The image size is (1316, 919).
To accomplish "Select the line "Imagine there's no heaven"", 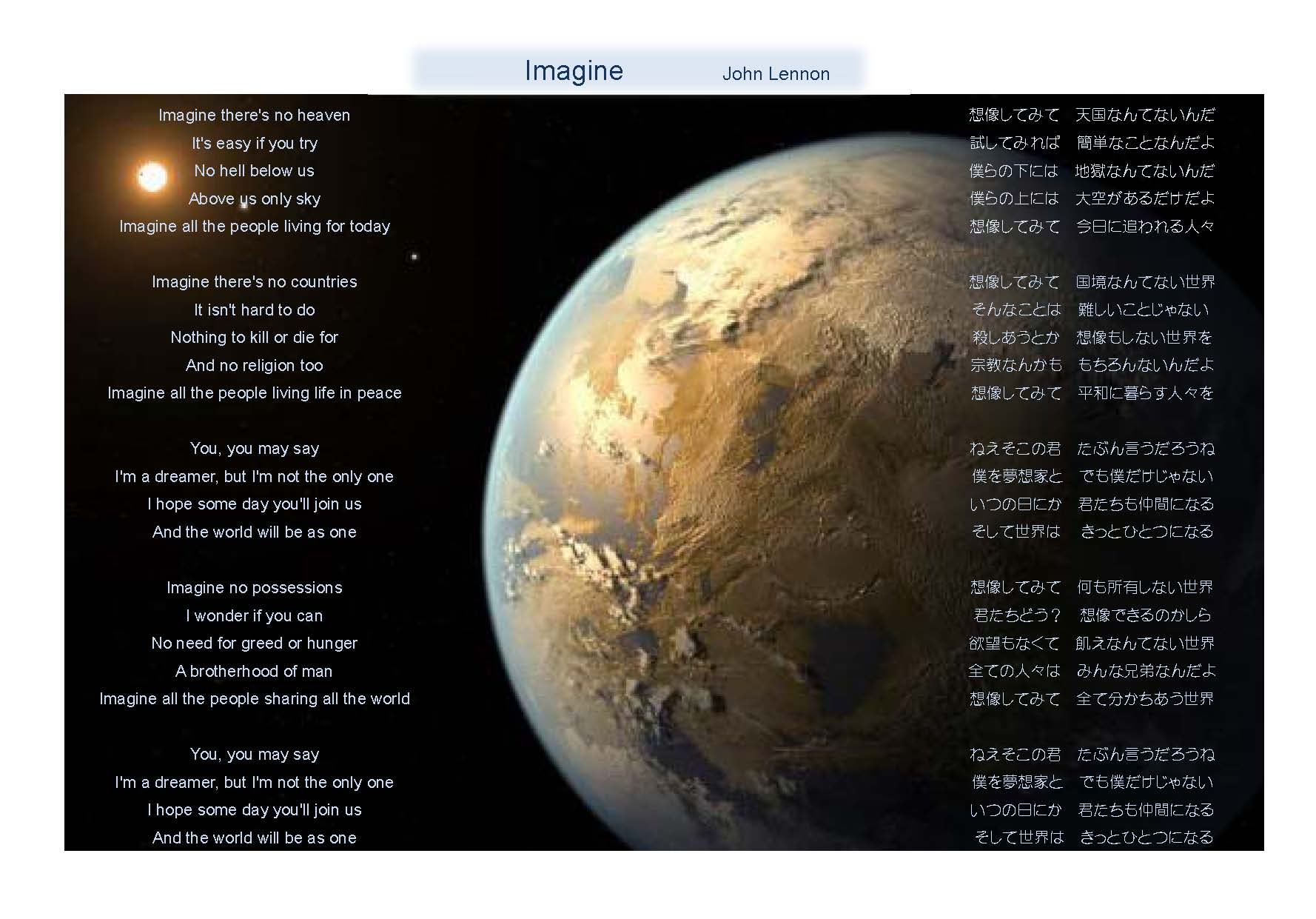I will click(x=254, y=116).
